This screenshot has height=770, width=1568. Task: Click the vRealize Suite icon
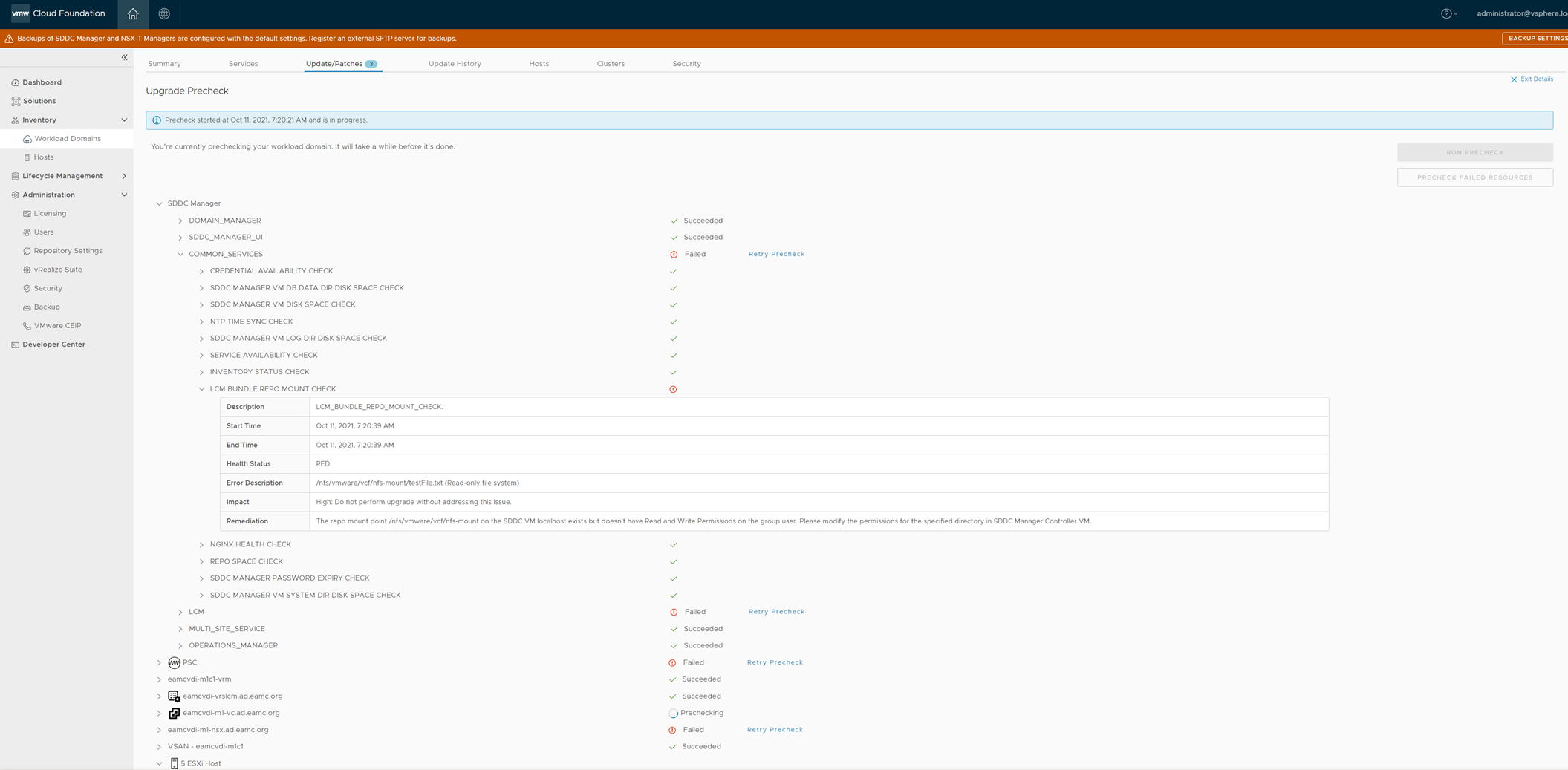pyautogui.click(x=27, y=270)
